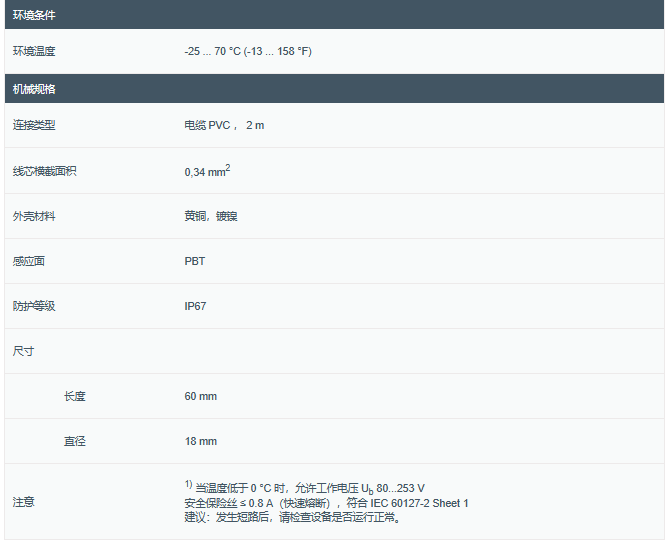Select the 直径 sub-item label
The height and width of the screenshot is (546, 670).
75,441
